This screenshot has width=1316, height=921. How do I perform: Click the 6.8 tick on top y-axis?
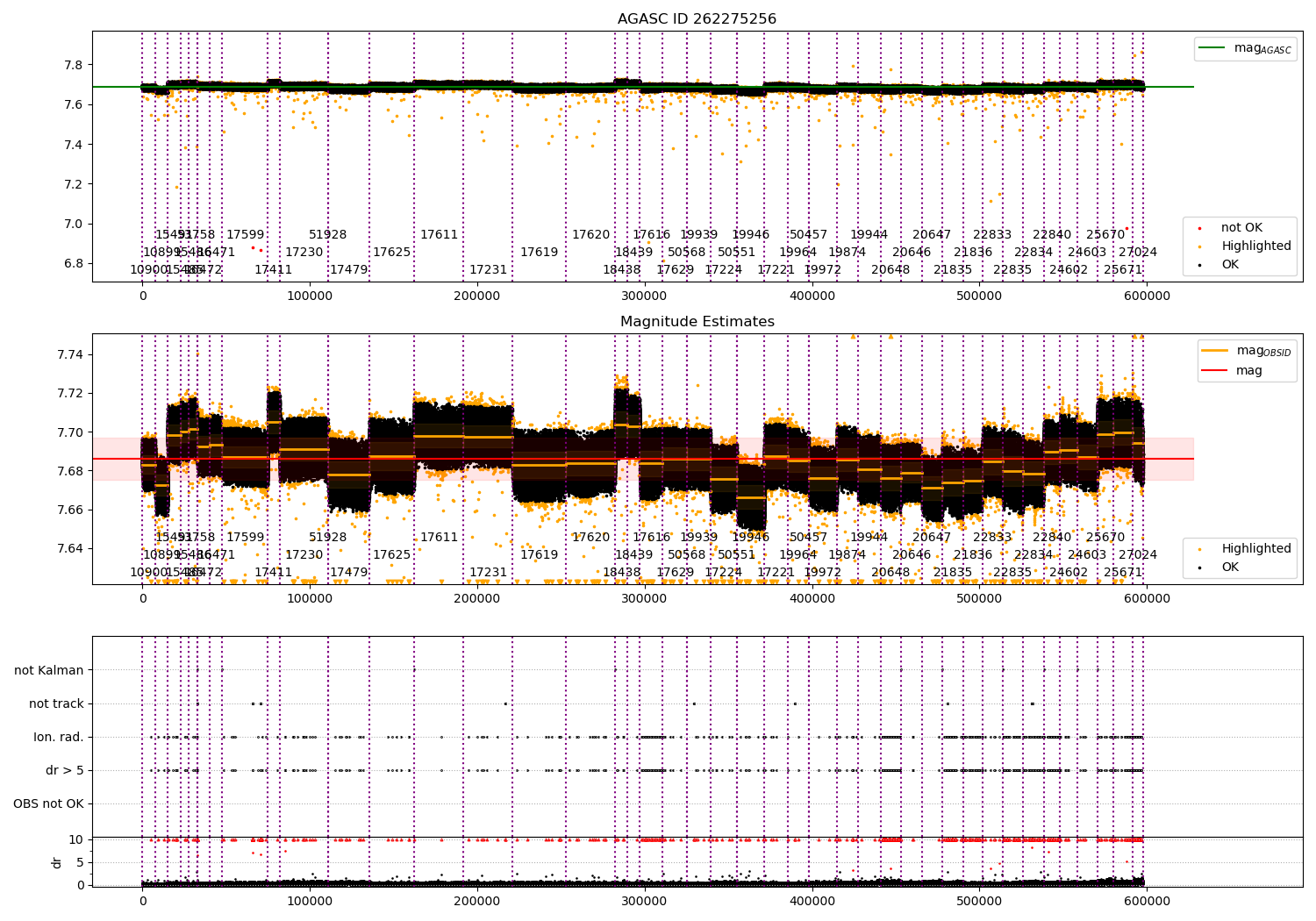click(73, 263)
